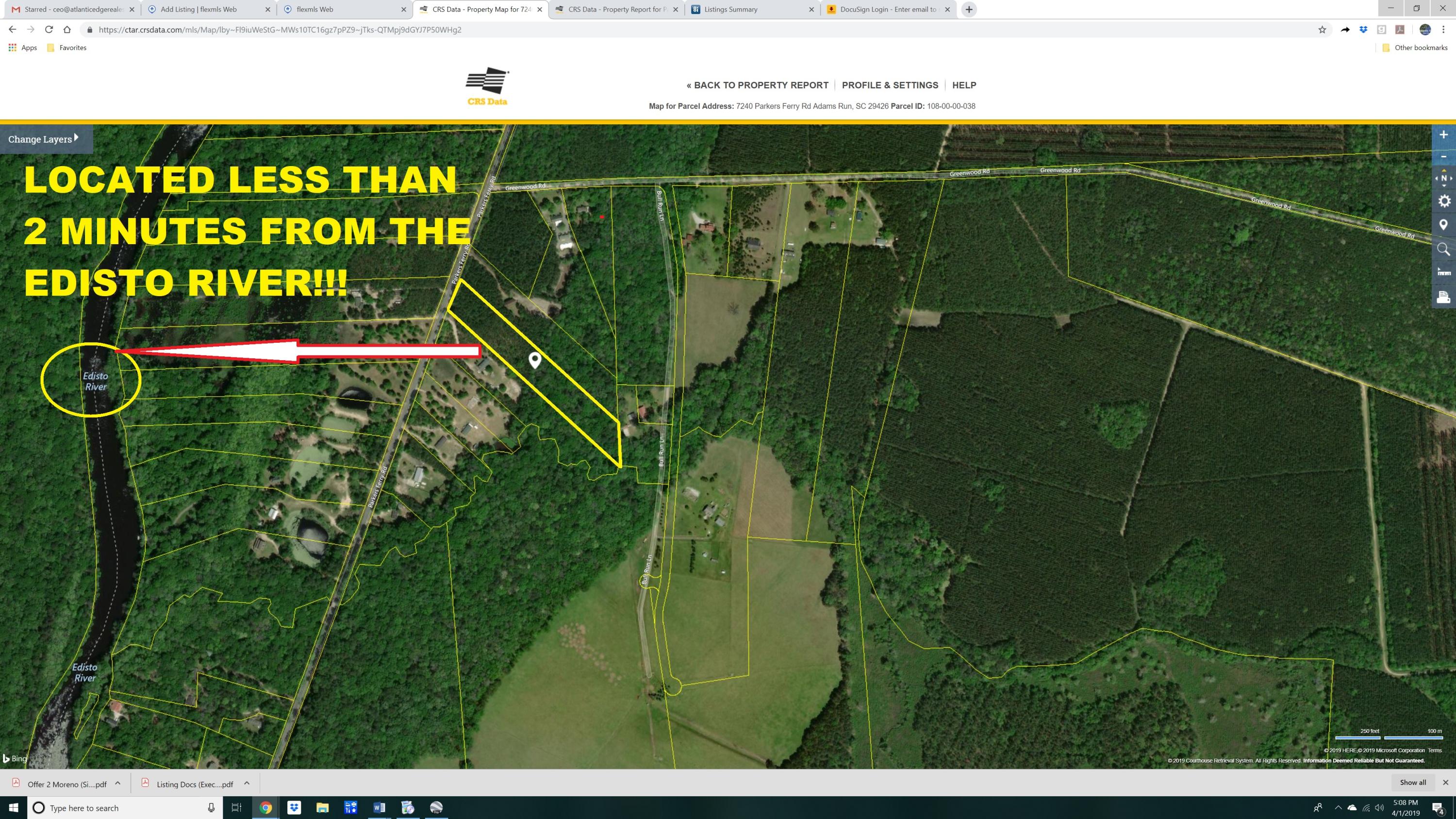Switch to CRS Data Property Report tab
Viewport: 1456px width, 819px height.
pyautogui.click(x=616, y=9)
